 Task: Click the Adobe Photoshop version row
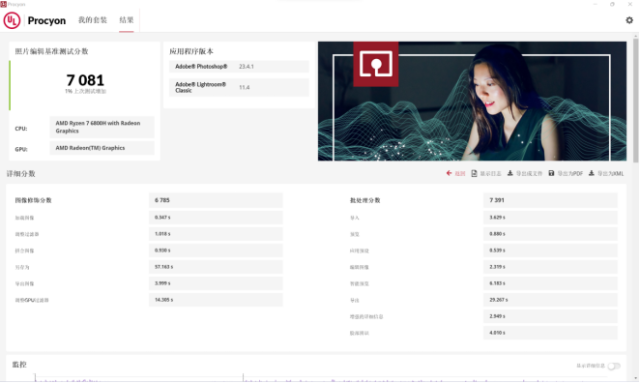click(239, 67)
